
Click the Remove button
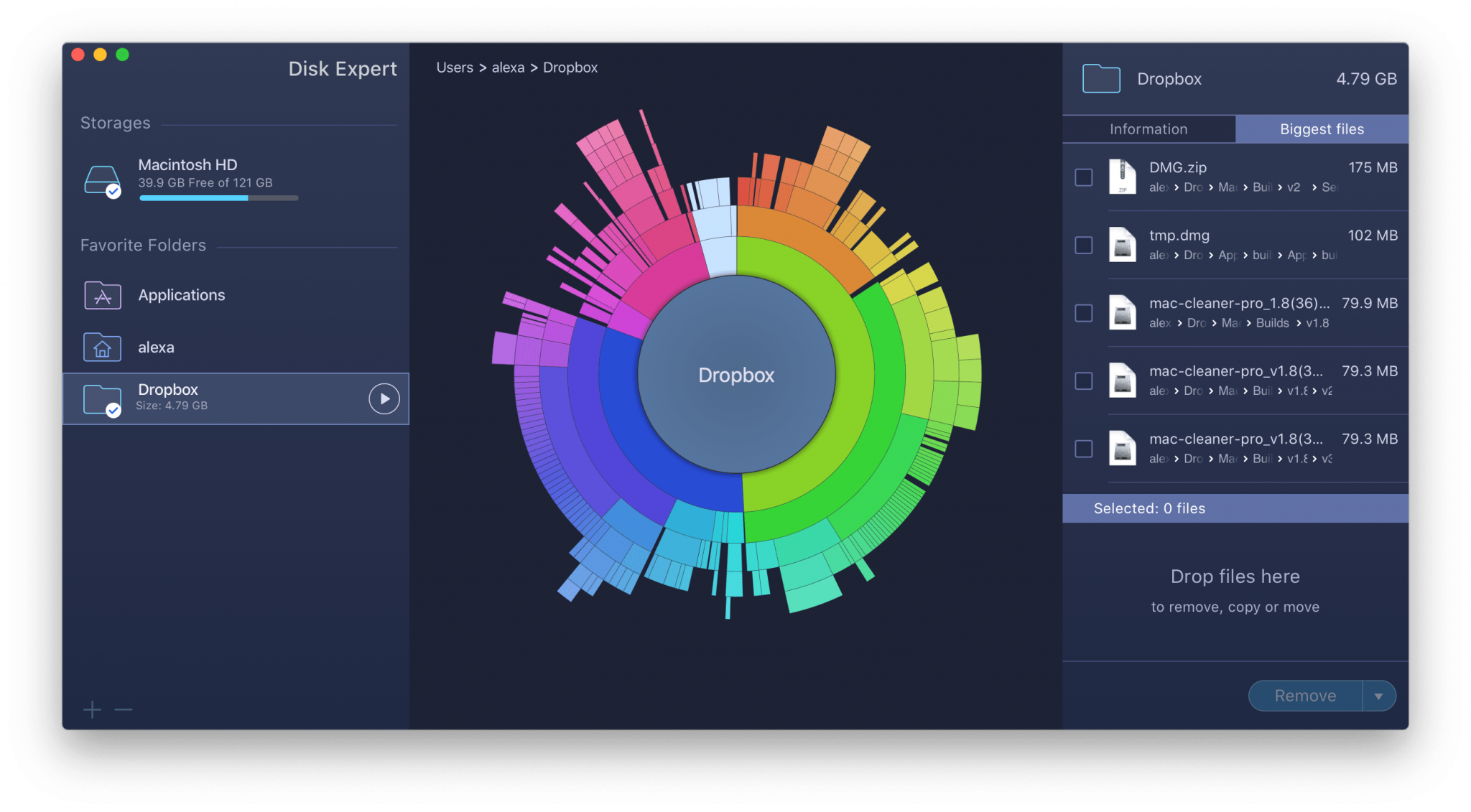click(1305, 695)
